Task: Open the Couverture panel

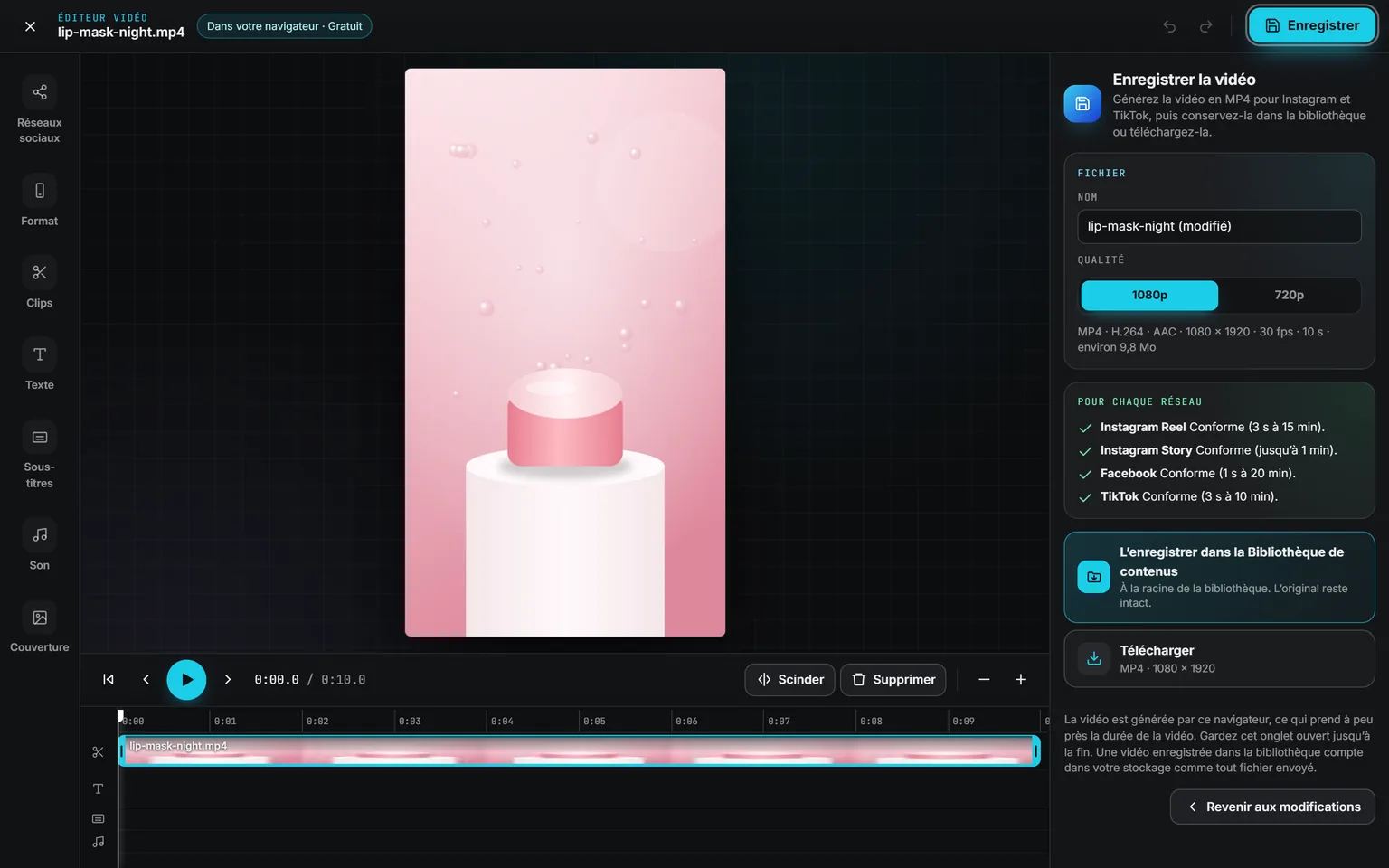Action: tap(40, 627)
